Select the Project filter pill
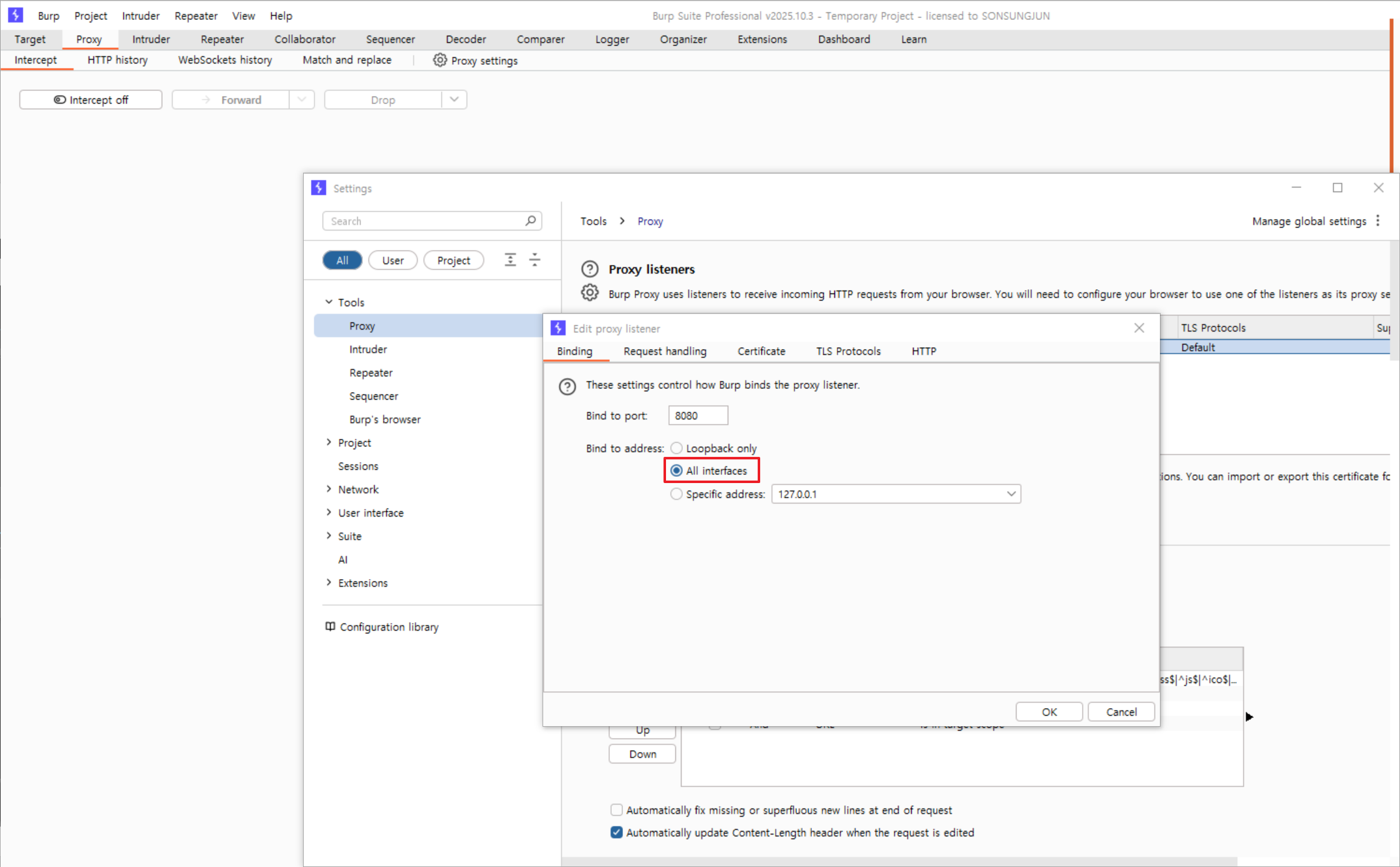This screenshot has width=1400, height=867. (x=453, y=261)
